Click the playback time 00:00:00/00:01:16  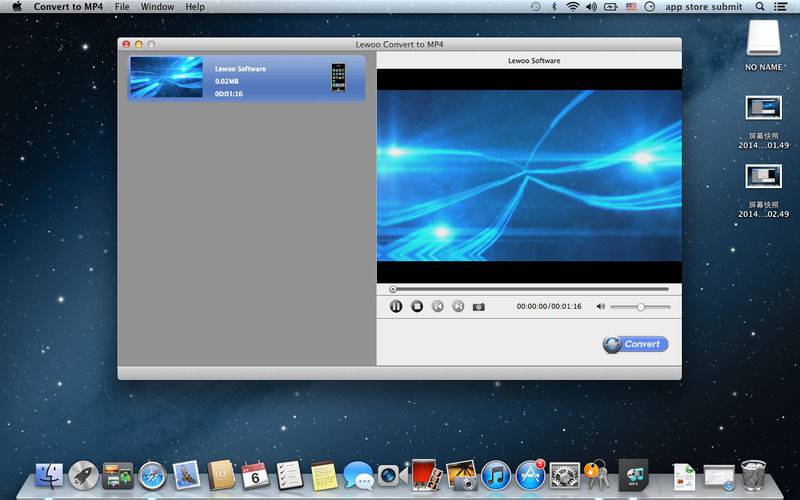click(x=549, y=306)
